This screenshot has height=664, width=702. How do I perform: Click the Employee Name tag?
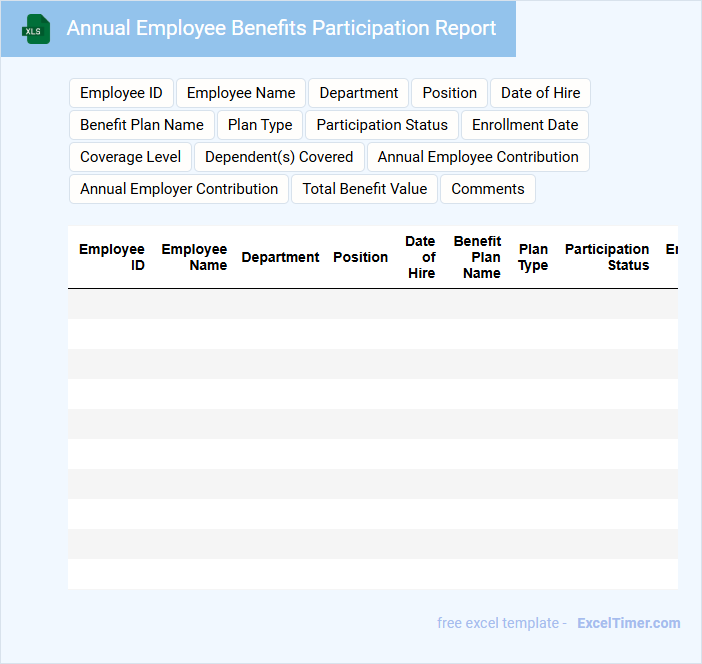(x=241, y=93)
